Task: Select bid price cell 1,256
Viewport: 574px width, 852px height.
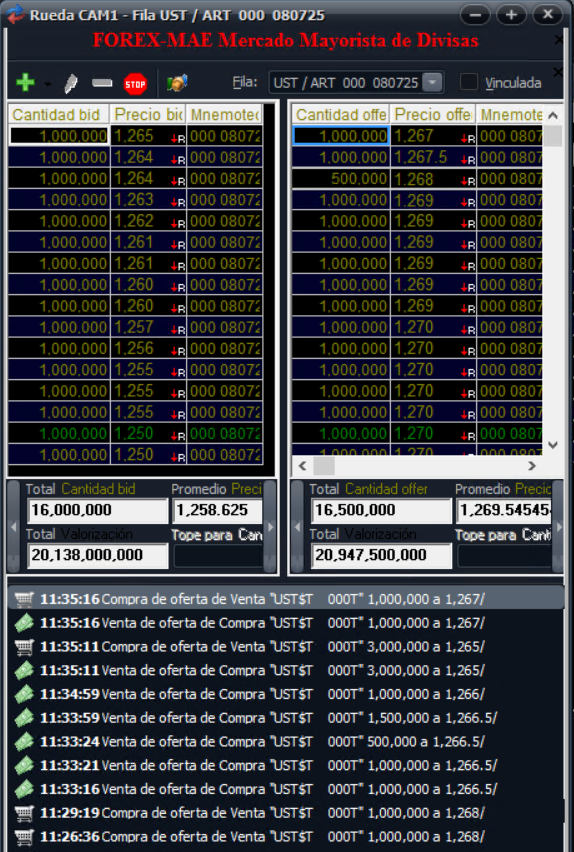Action: [148, 348]
